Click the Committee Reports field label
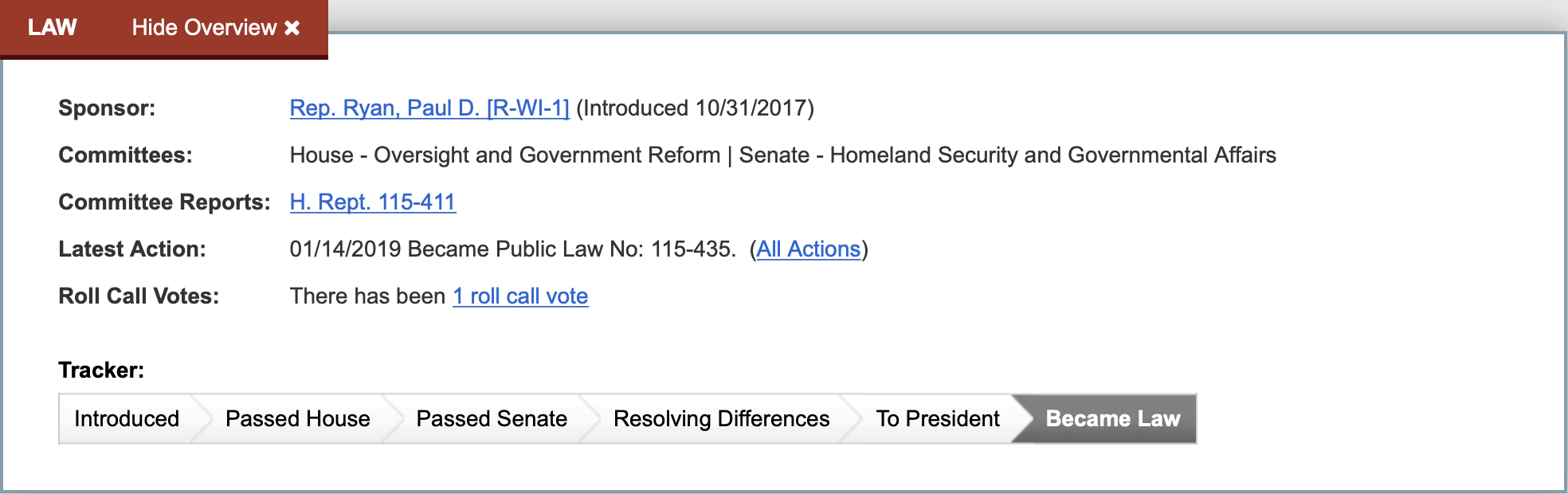Image resolution: width=1568 pixels, height=494 pixels. click(x=164, y=202)
